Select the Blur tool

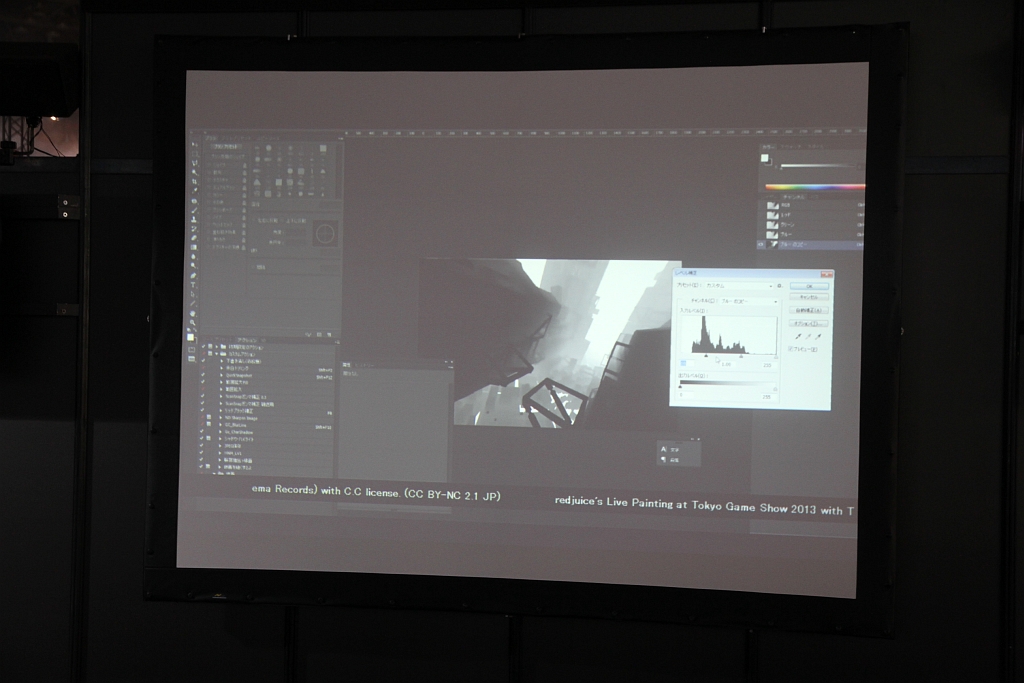tap(193, 257)
